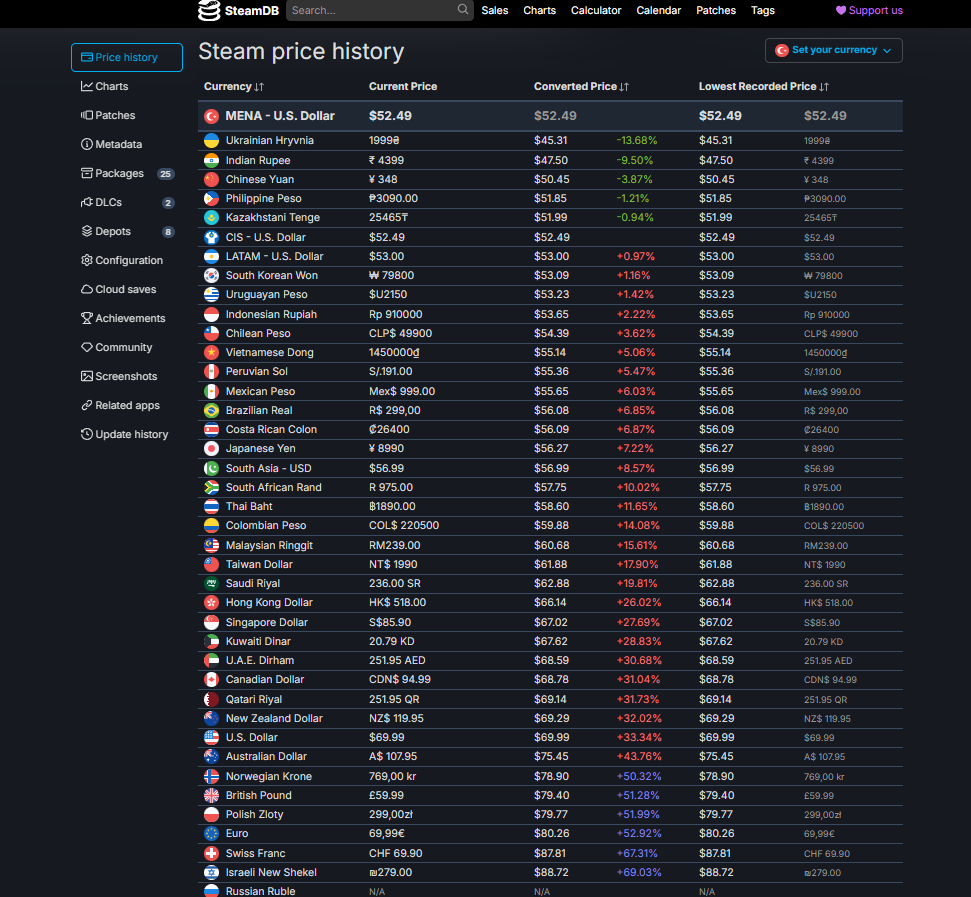Screen dimensions: 971x897
Task: Click the Packages box icon
Action: [x=87, y=173]
